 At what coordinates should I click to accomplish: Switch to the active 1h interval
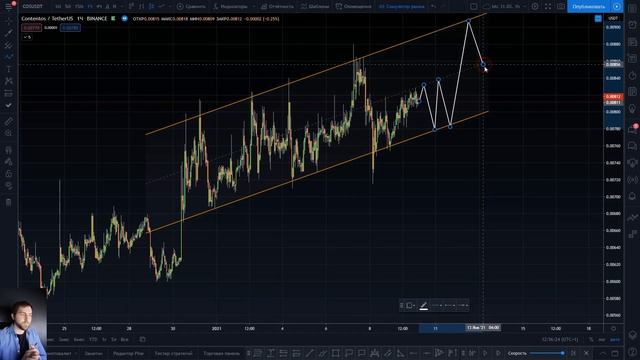pyautogui.click(x=90, y=6)
